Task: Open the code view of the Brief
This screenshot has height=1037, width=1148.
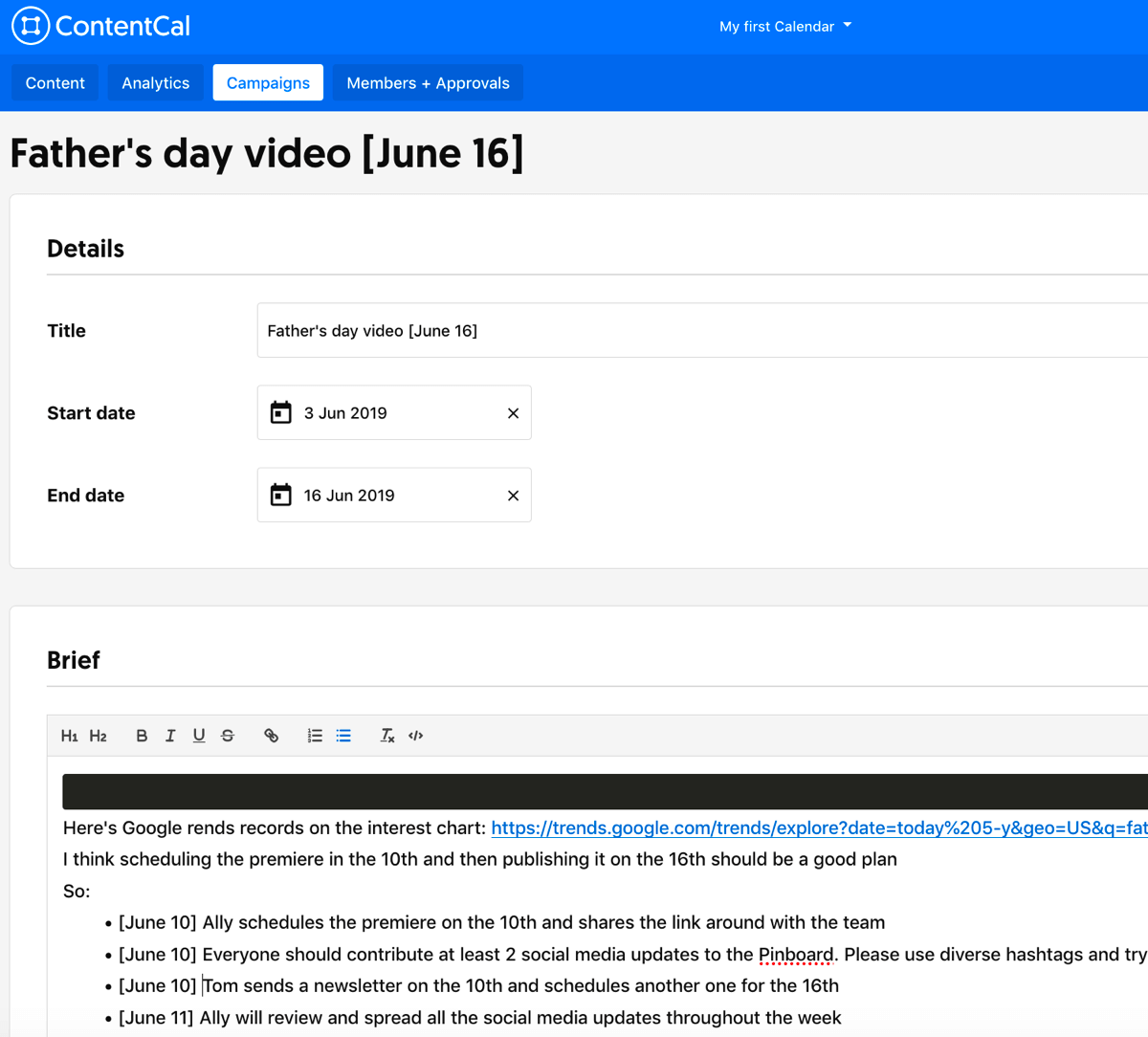Action: [415, 735]
